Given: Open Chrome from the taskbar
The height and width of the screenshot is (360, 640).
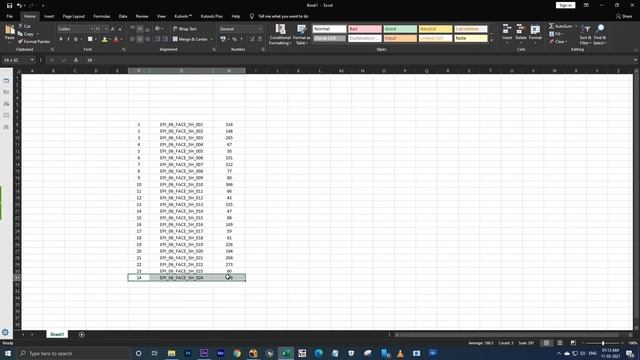Looking at the screenshot, I should point(237,353).
